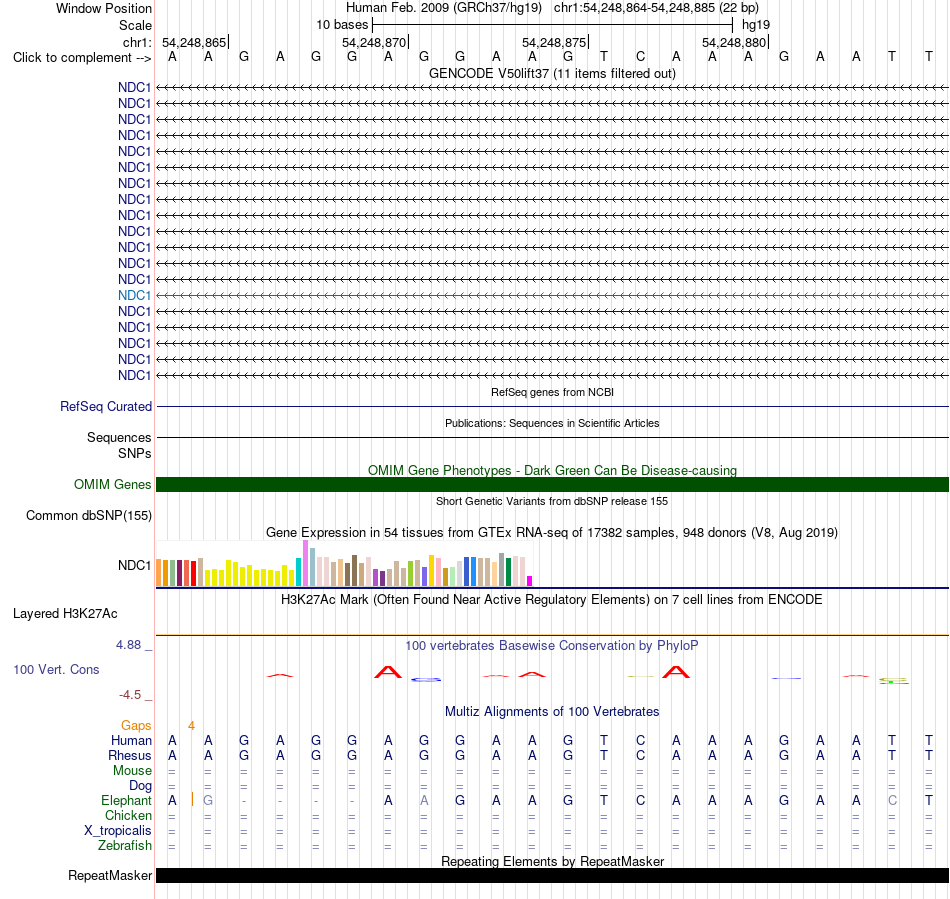Click the Rhesus alignment row label

[x=130, y=756]
